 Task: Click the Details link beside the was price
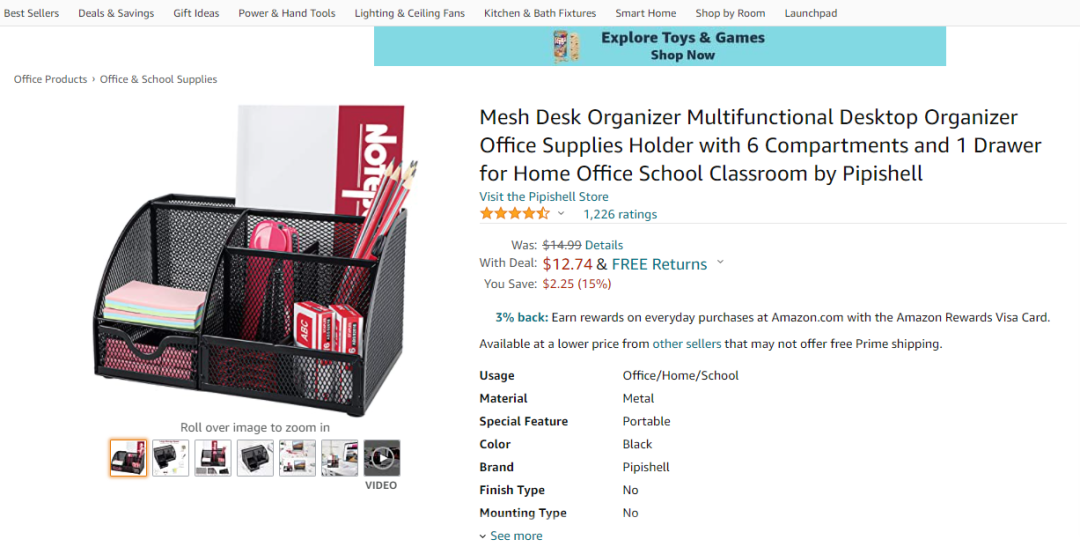tap(604, 245)
